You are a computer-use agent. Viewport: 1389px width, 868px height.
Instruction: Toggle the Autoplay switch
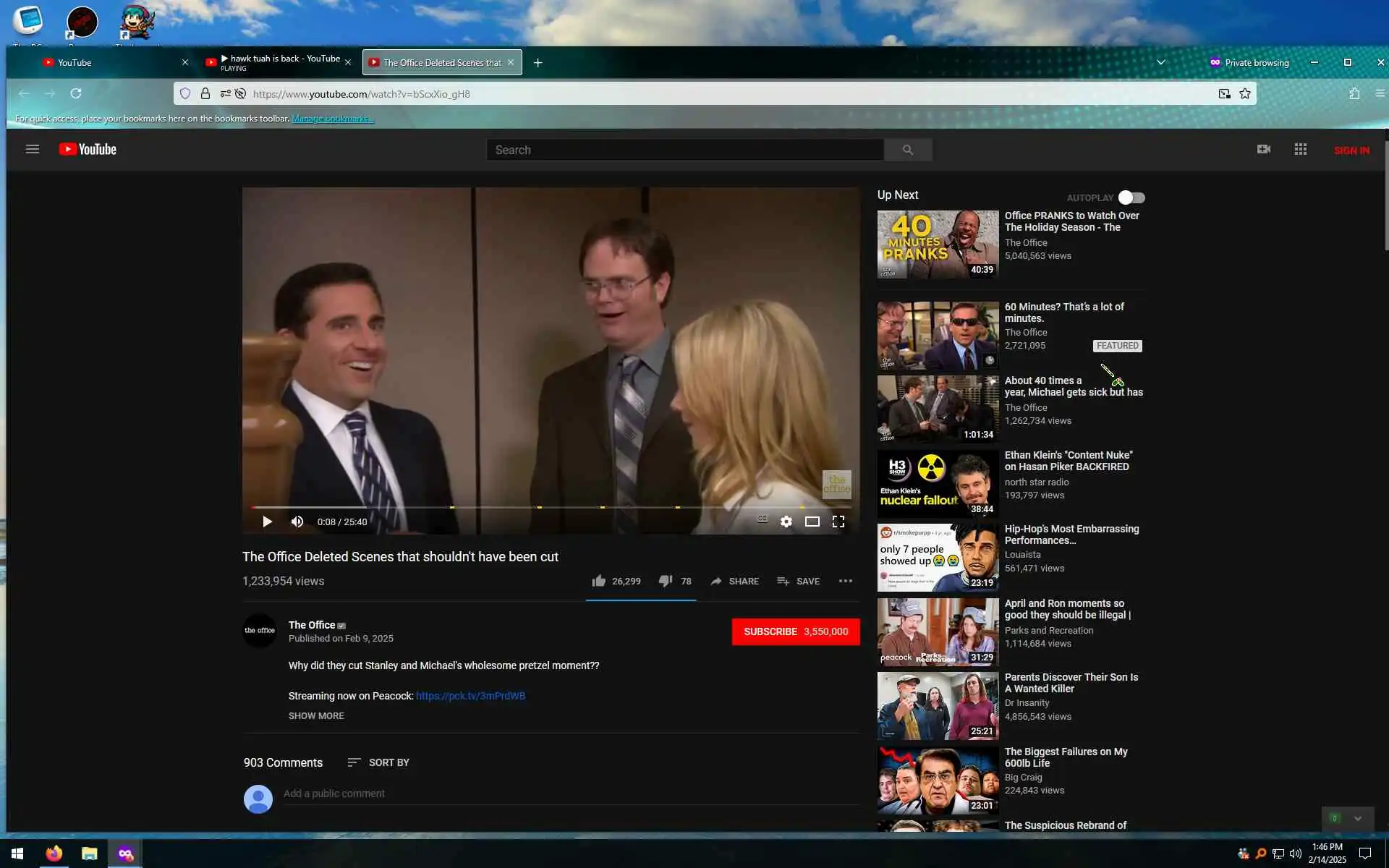point(1131,197)
